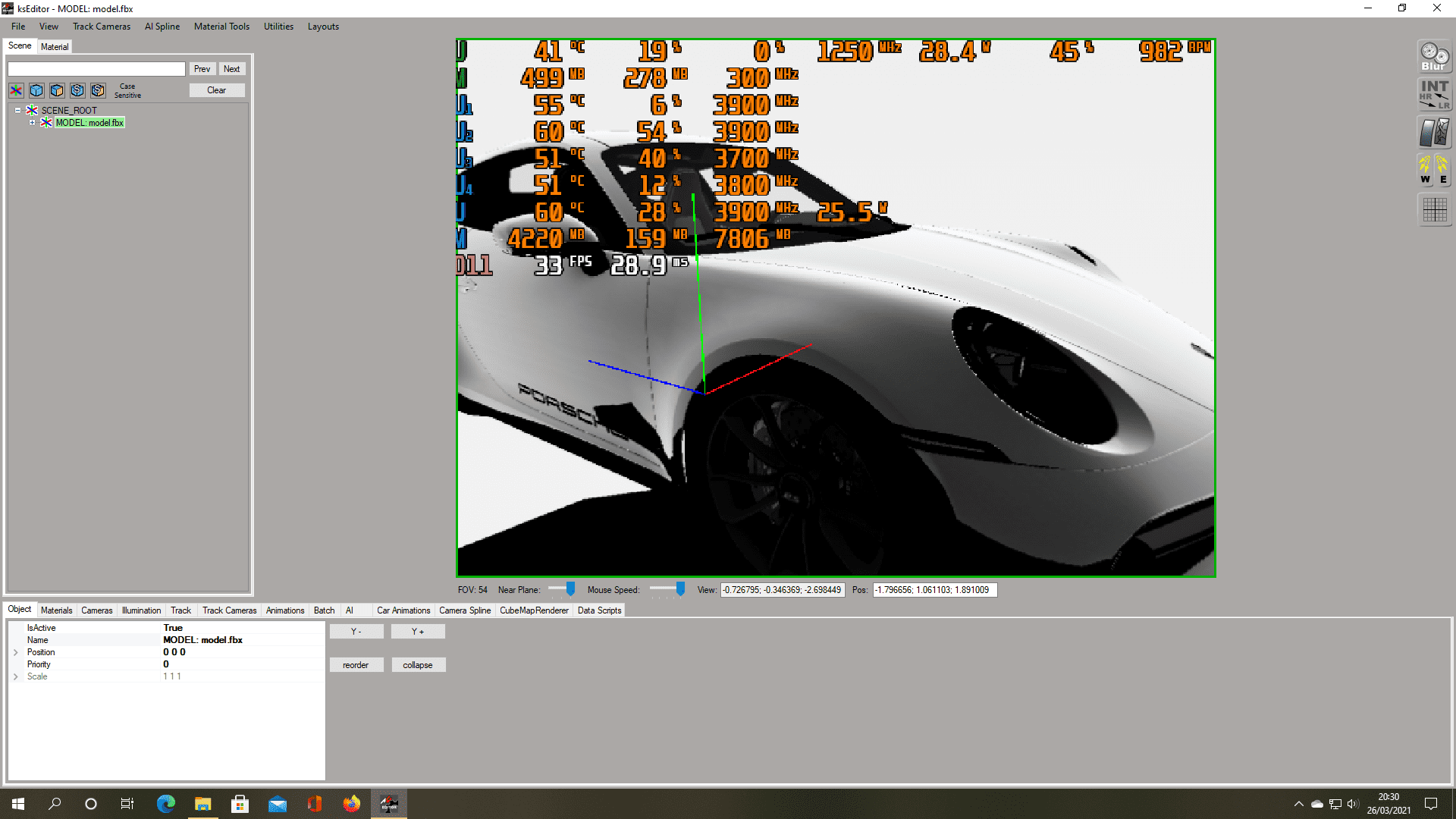
Task: Open Mail app from taskbar
Action: click(277, 804)
